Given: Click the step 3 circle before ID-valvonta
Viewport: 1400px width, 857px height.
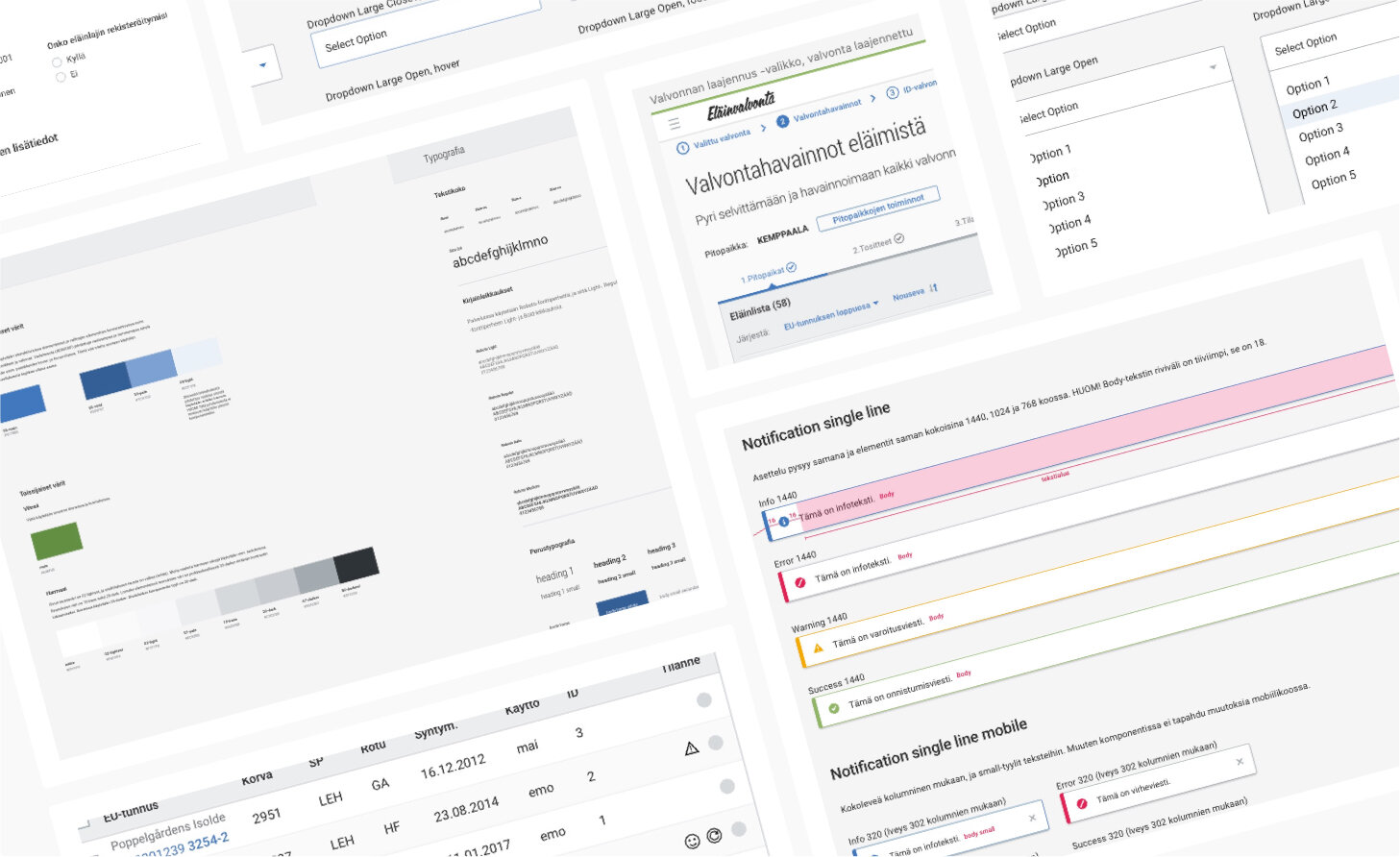Looking at the screenshot, I should point(892,93).
